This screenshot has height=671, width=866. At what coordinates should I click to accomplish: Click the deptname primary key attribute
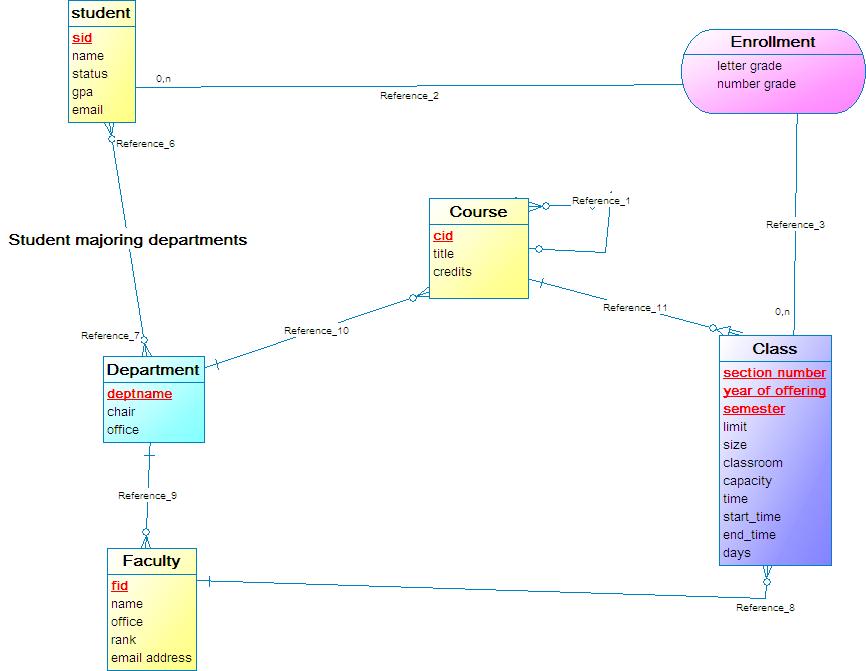[x=139, y=394]
